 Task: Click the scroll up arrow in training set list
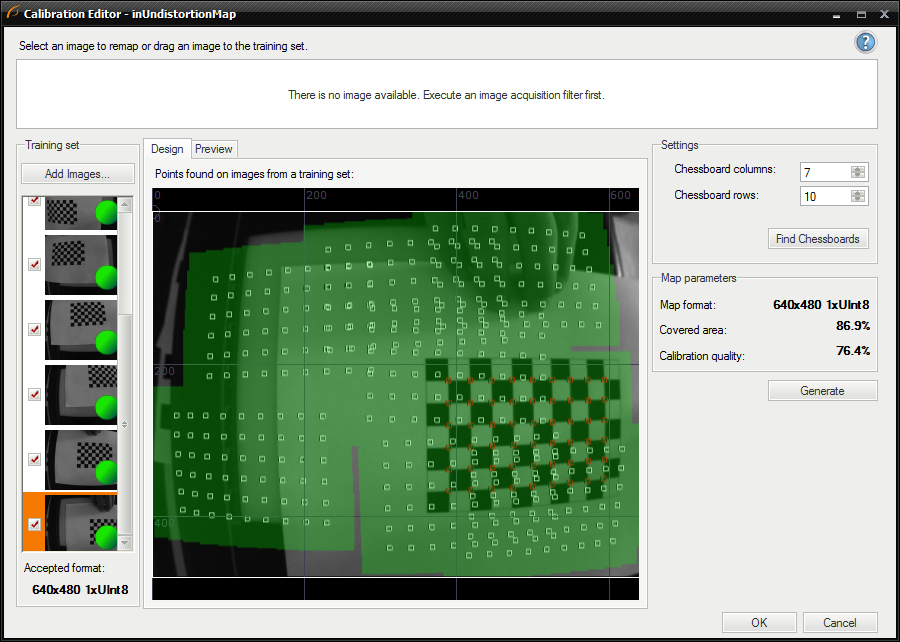(x=125, y=205)
